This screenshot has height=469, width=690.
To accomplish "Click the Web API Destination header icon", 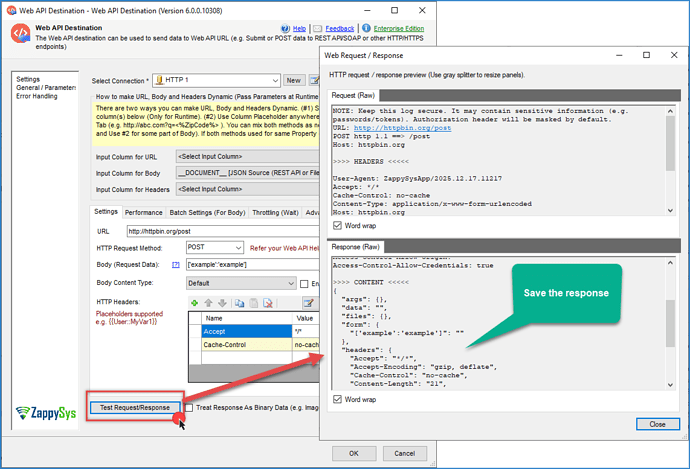I will click(21, 33).
